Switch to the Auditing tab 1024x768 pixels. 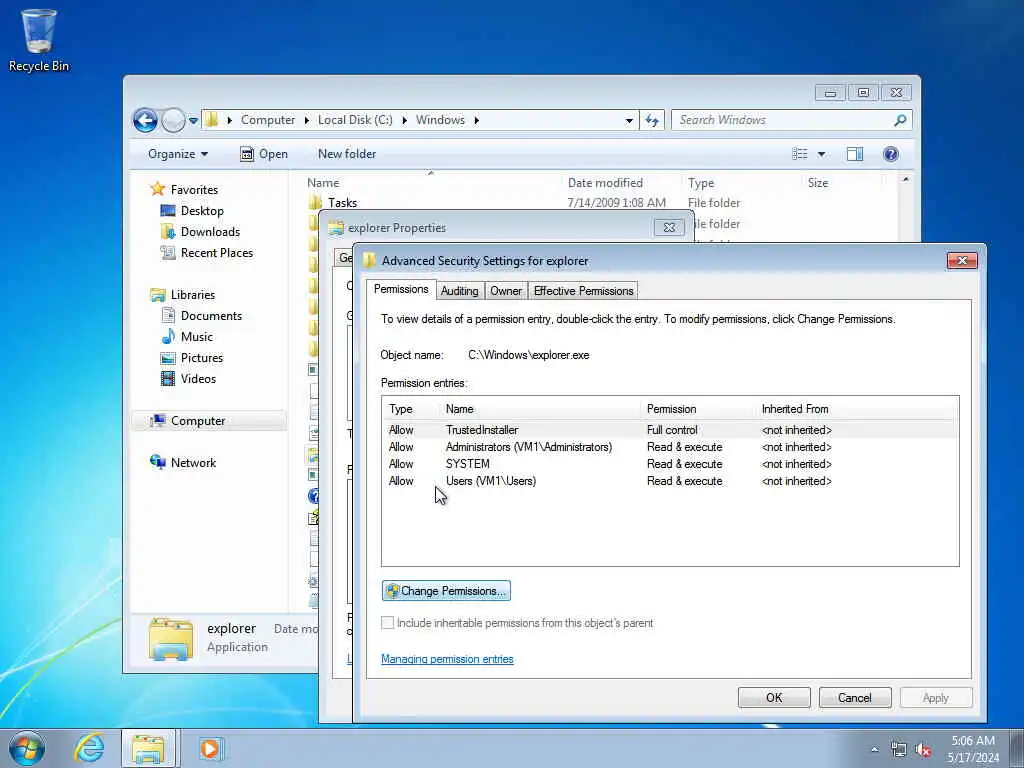coord(459,291)
